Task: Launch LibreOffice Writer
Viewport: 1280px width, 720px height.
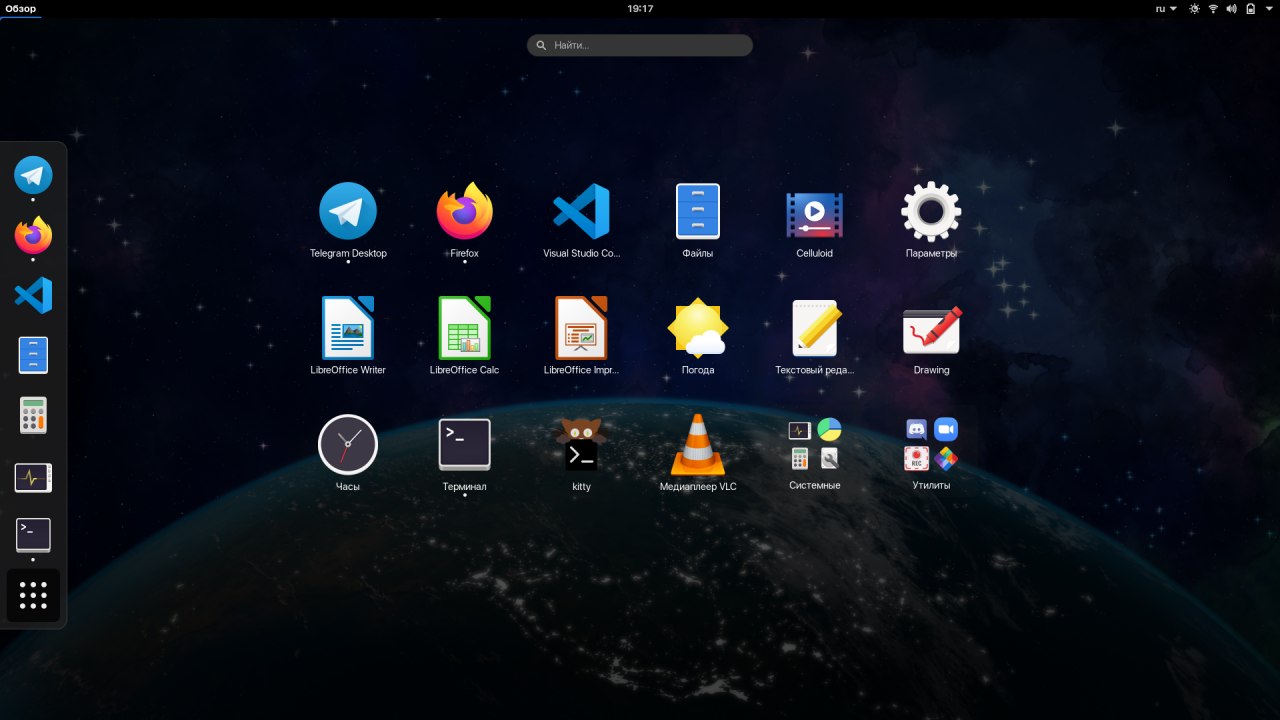Action: pyautogui.click(x=348, y=328)
